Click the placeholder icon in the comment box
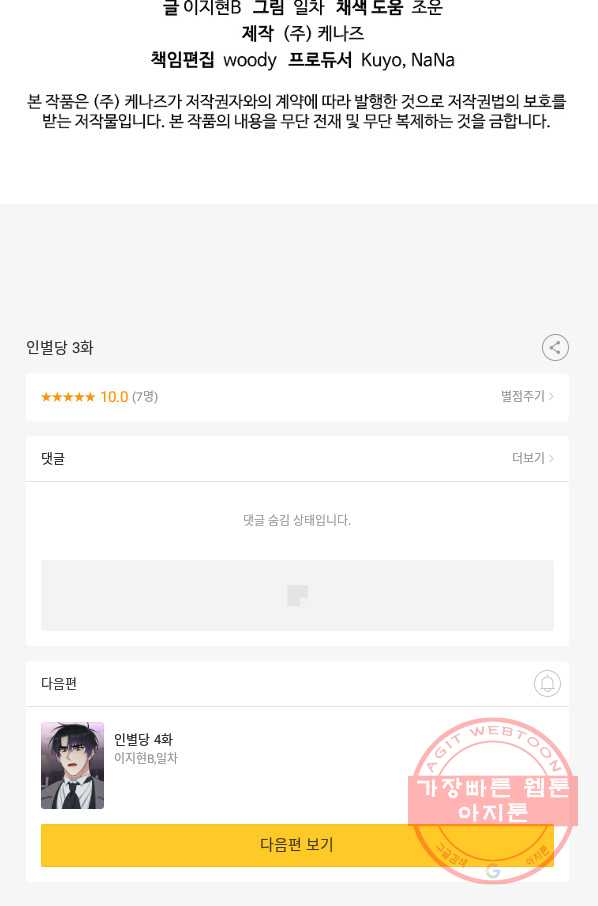Screen dimensions: 598x906 click(298, 595)
